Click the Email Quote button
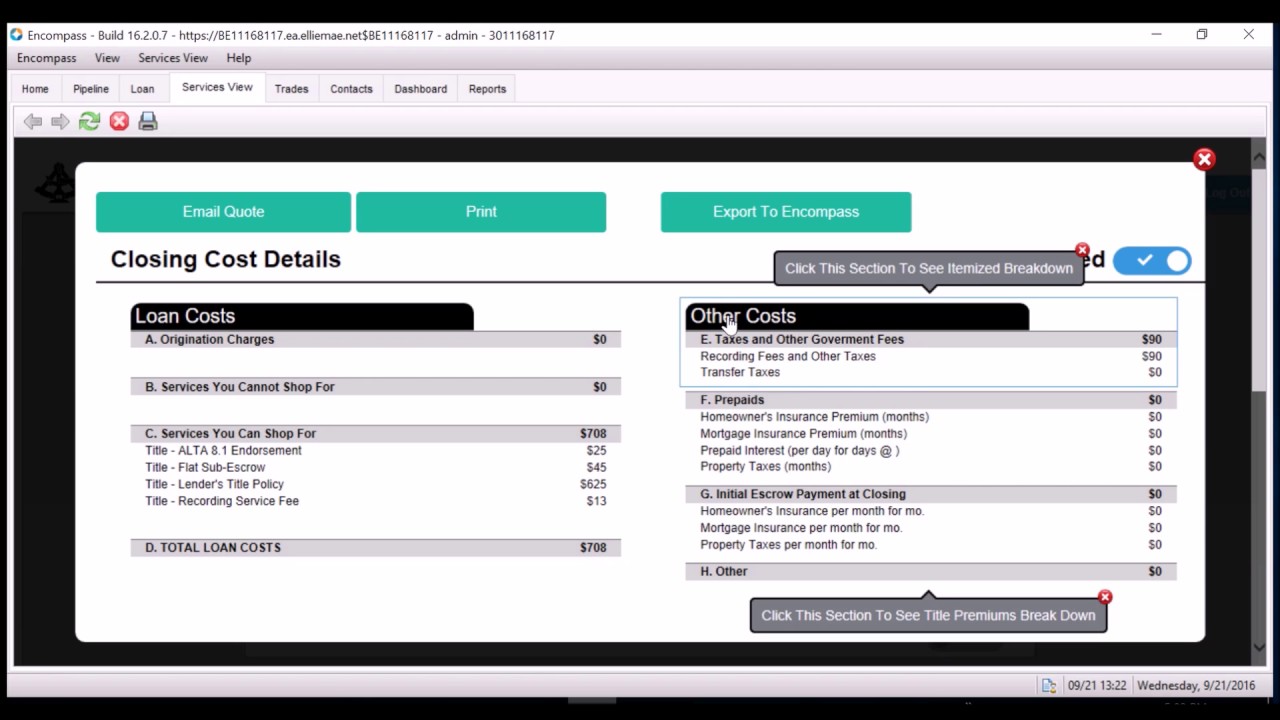 coord(223,212)
